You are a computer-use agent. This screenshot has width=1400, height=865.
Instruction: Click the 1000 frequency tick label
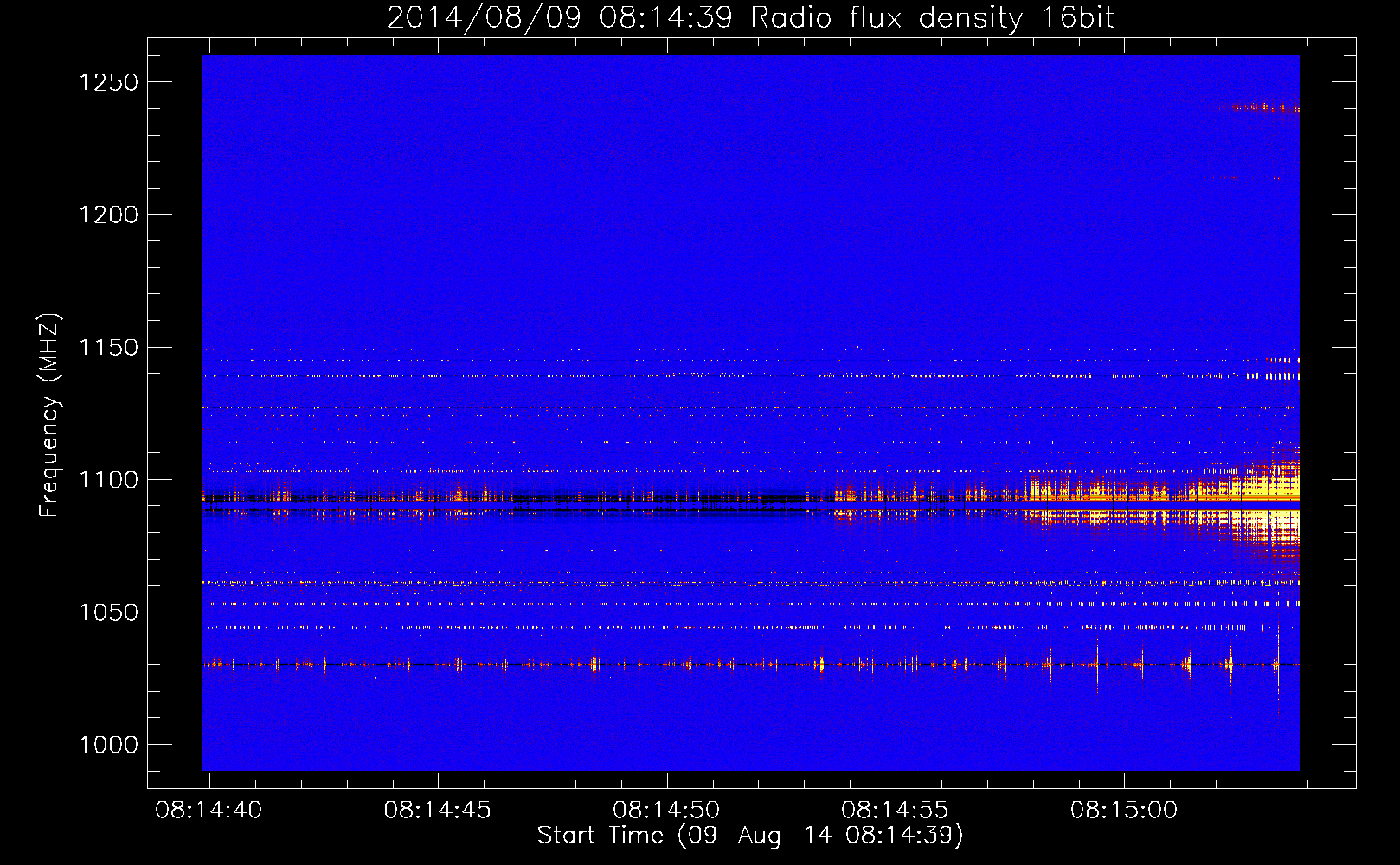point(108,745)
